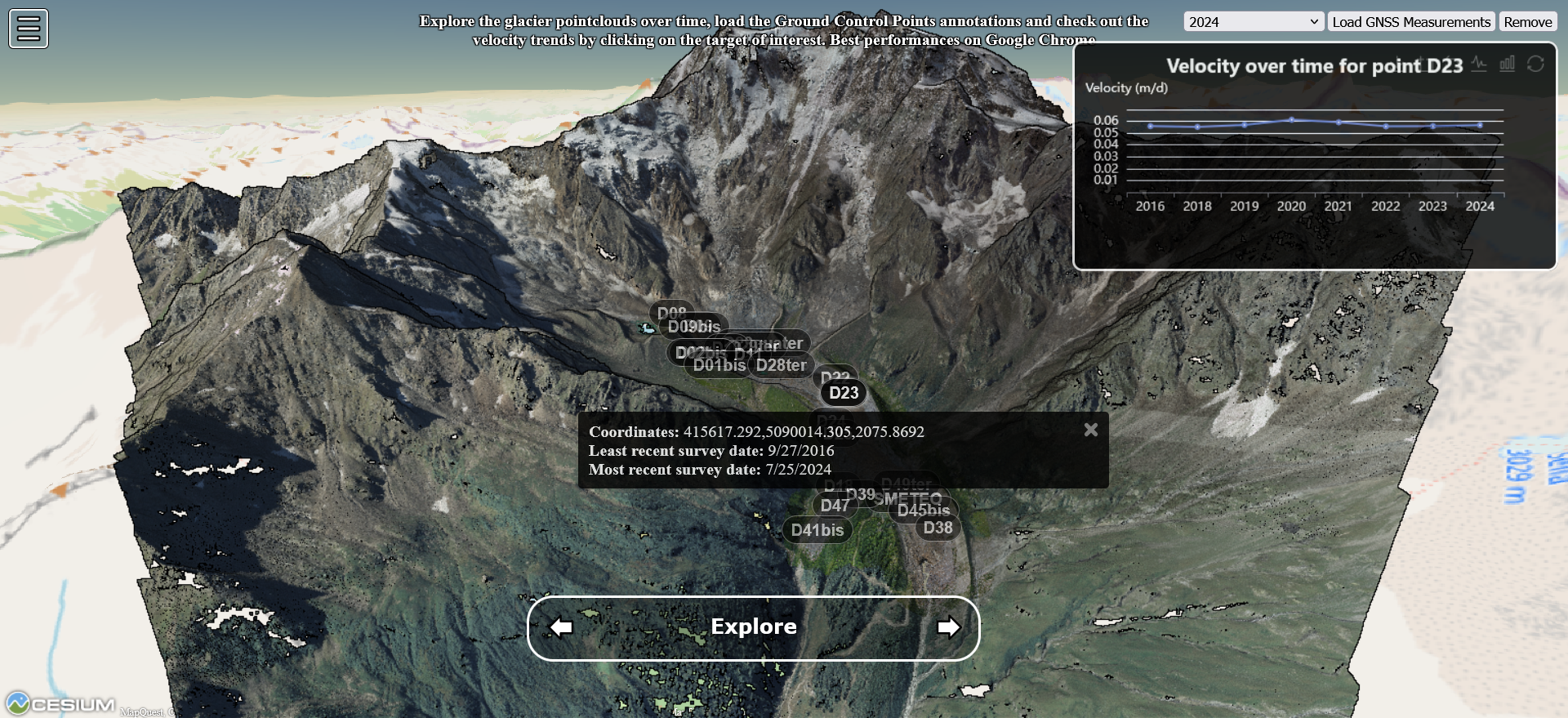Select the D45bis target label
Viewport: 1568px width, 718px height.
pos(924,511)
